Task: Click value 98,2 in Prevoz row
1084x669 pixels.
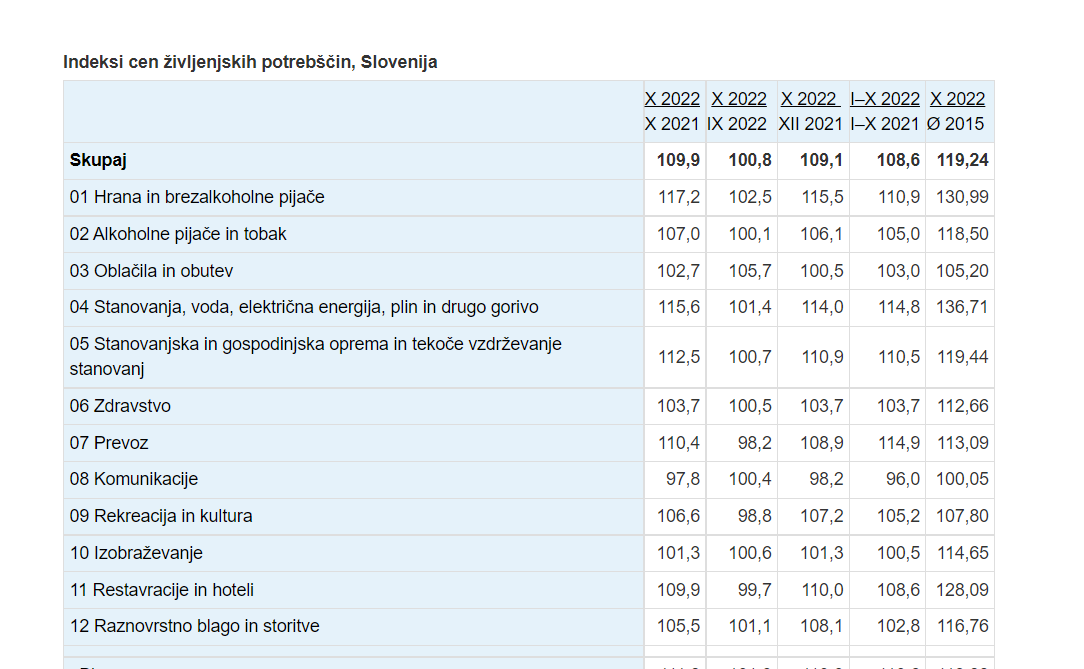Action: [x=754, y=443]
